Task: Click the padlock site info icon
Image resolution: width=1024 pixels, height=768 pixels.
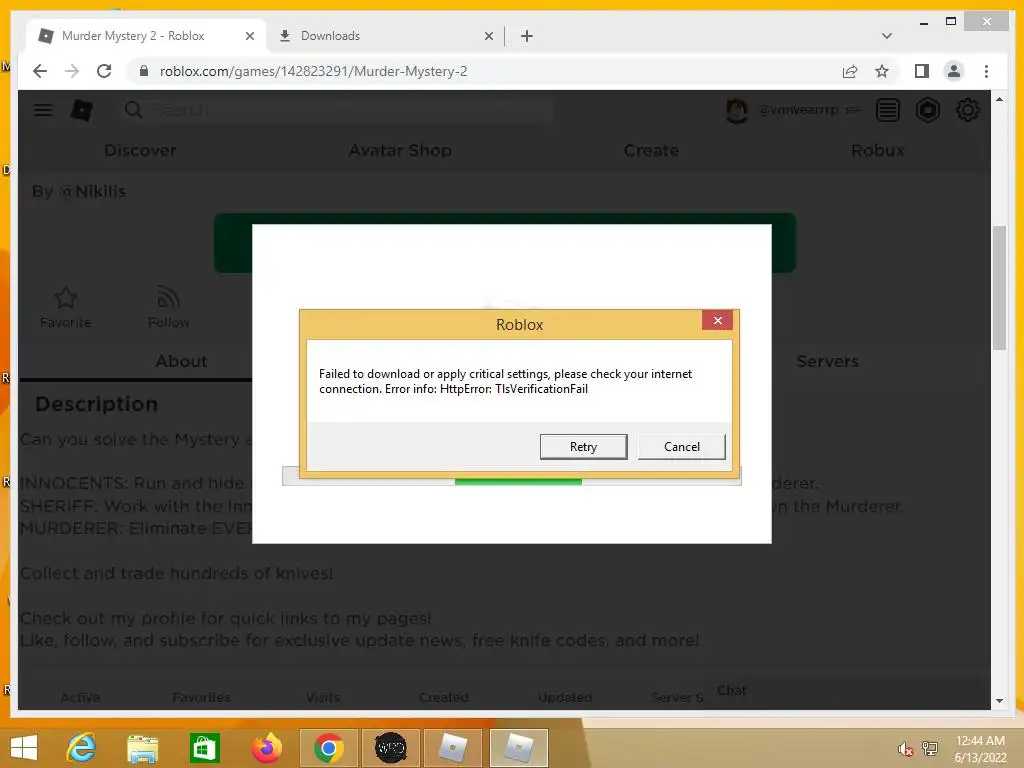Action: [144, 71]
